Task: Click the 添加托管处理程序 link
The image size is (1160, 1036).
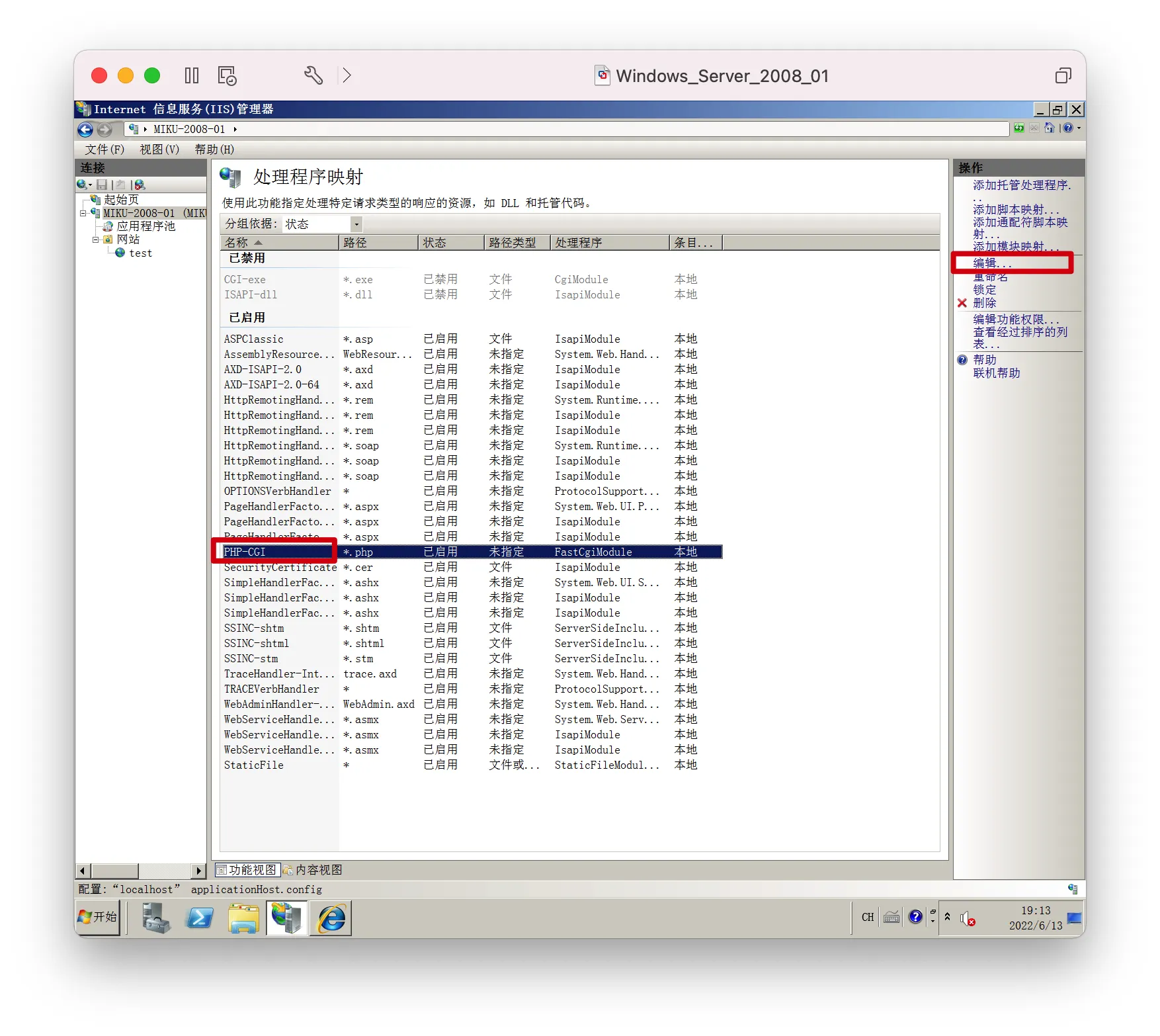Action: point(1022,186)
